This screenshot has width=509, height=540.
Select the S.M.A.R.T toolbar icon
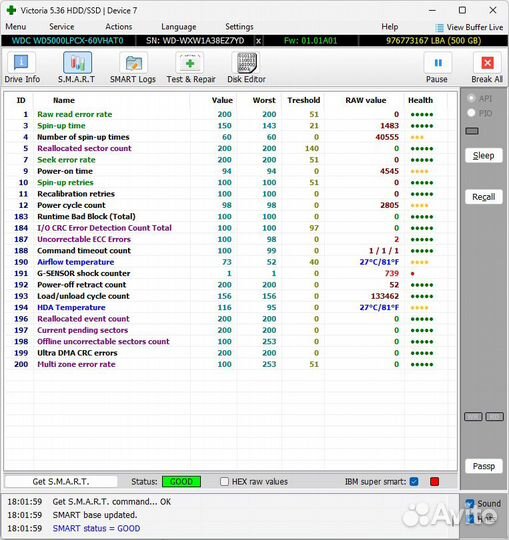(77, 68)
